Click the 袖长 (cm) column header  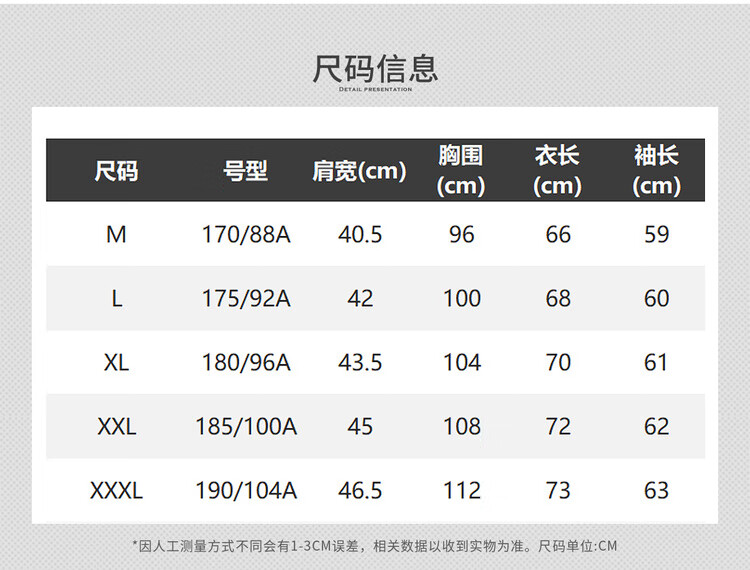coord(656,171)
